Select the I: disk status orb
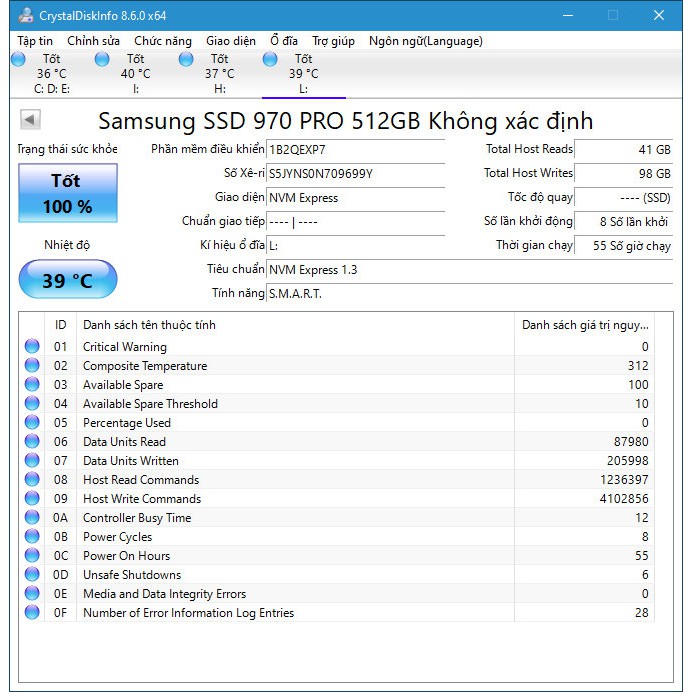Screen dimensions: 692x692 (x=102, y=59)
